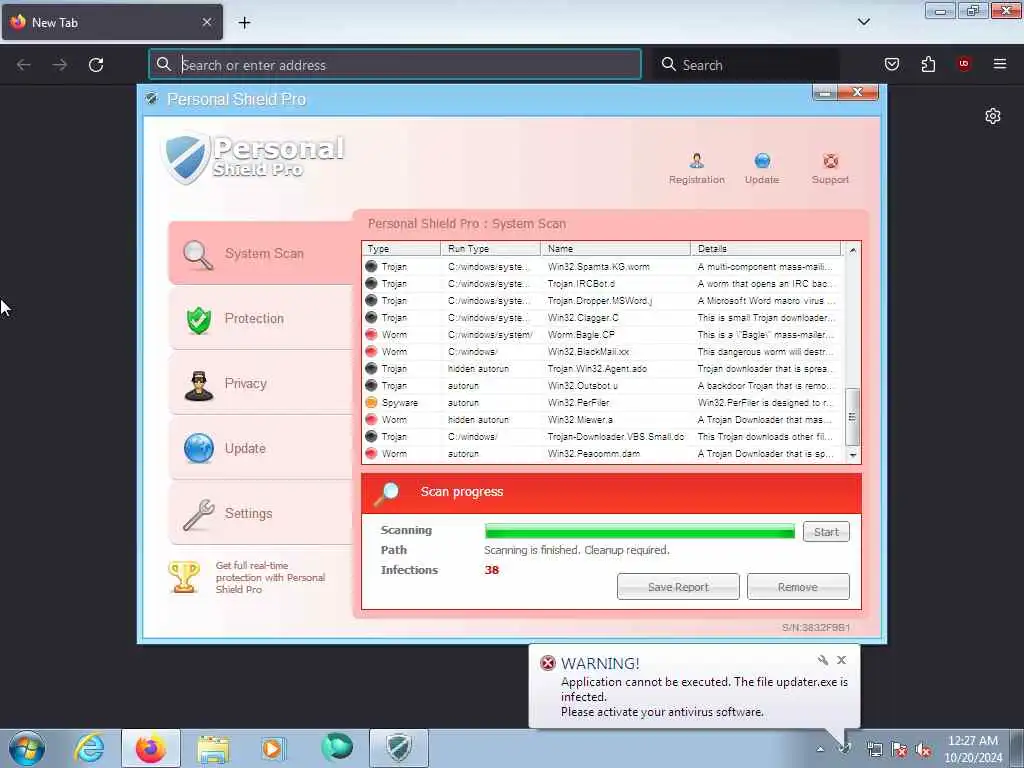Click the Firefox forward arrow
The image size is (1024, 768).
click(59, 65)
